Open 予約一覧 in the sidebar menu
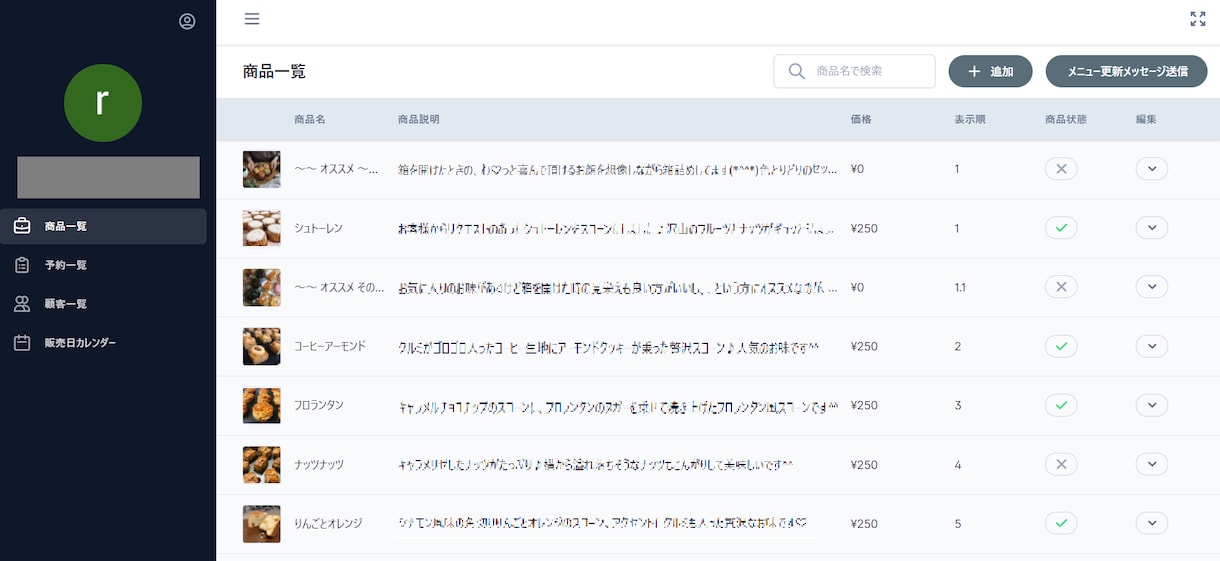 [x=103, y=265]
